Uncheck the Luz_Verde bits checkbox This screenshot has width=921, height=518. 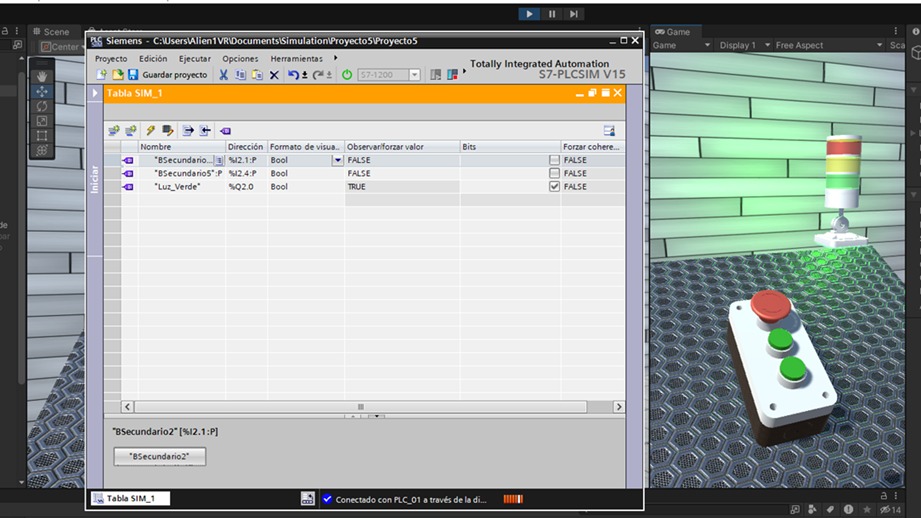pyautogui.click(x=554, y=186)
